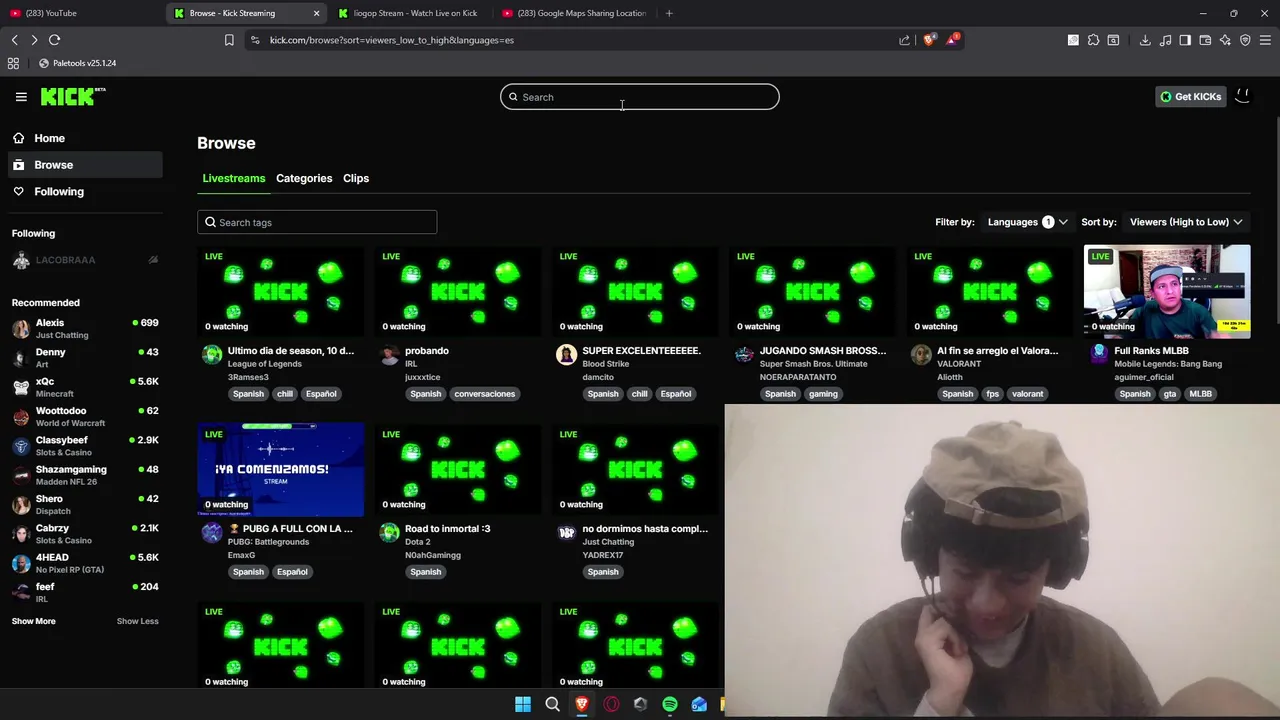The height and width of the screenshot is (720, 1280).
Task: Click the Brave Shields lion icon
Action: click(930, 40)
